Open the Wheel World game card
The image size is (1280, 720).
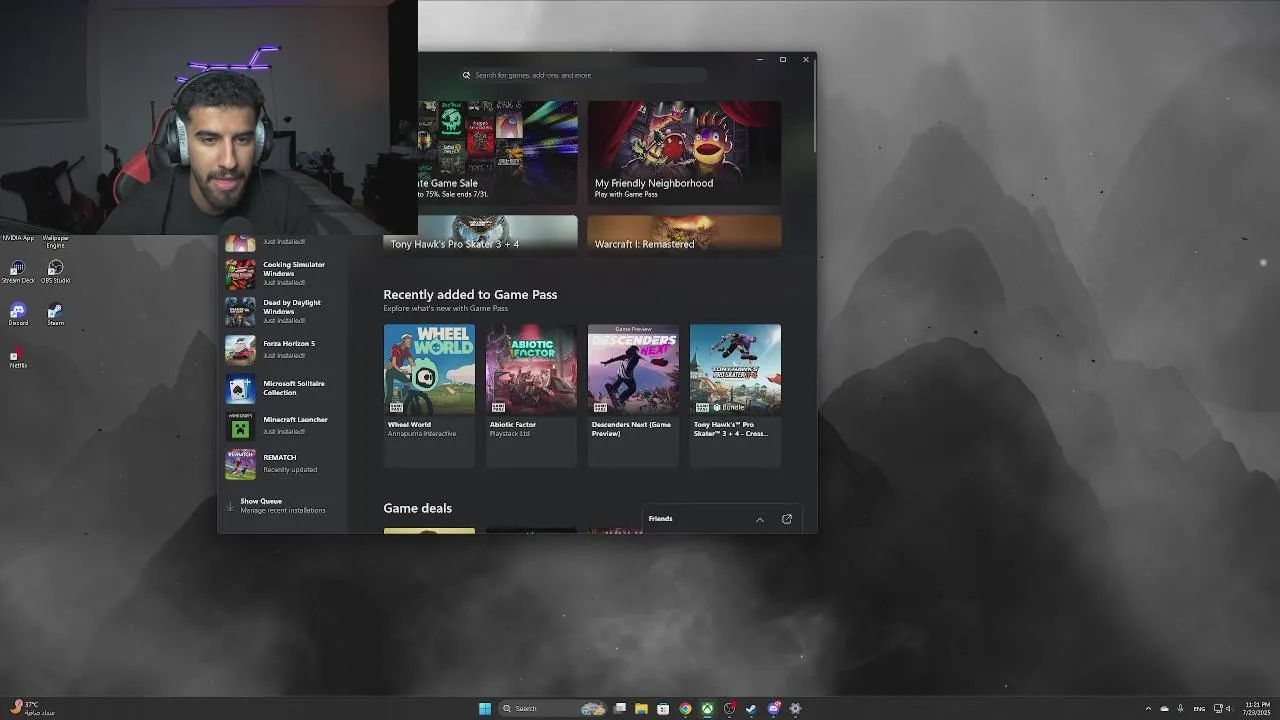tap(429, 394)
